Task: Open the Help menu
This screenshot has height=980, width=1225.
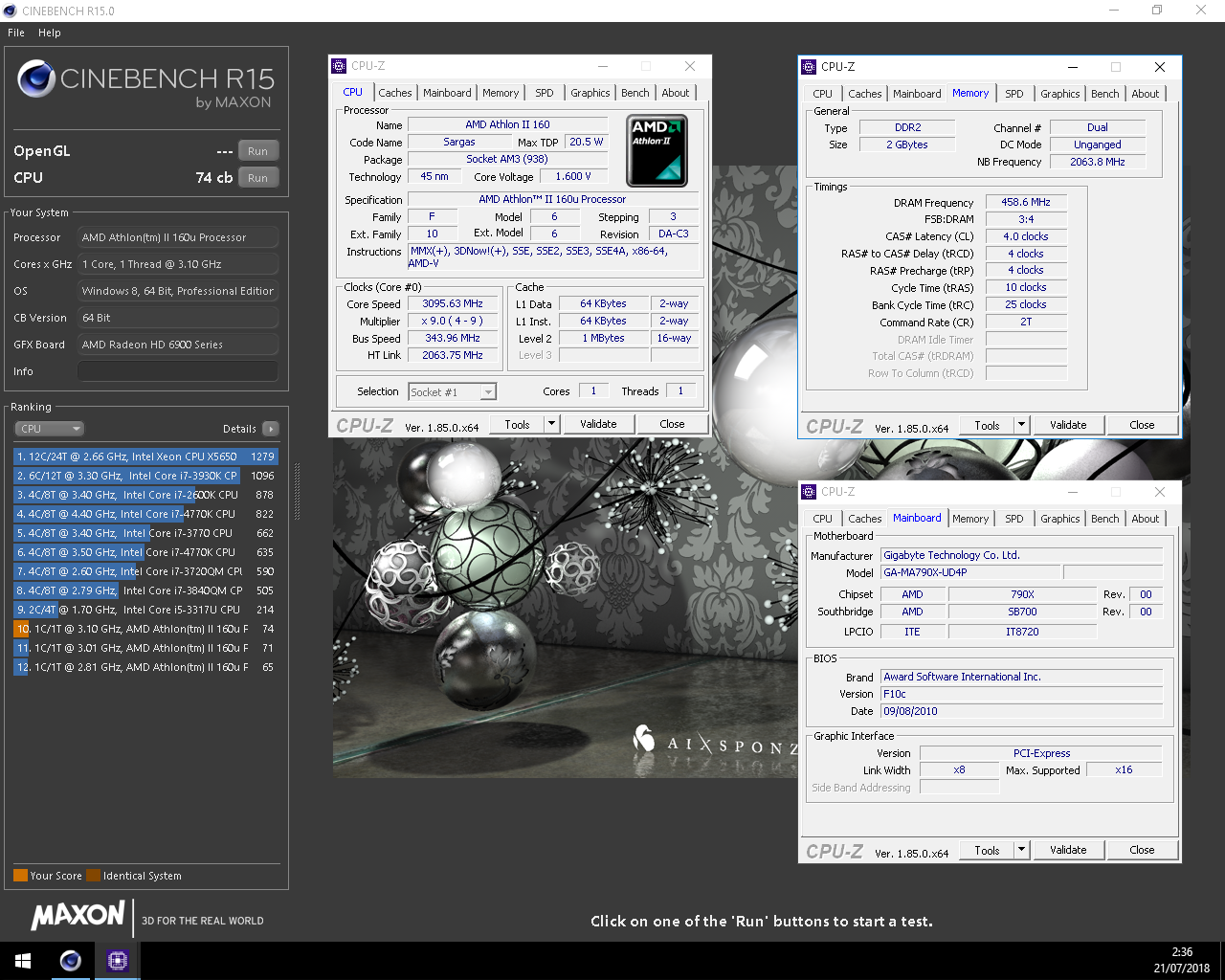Action: tap(50, 33)
